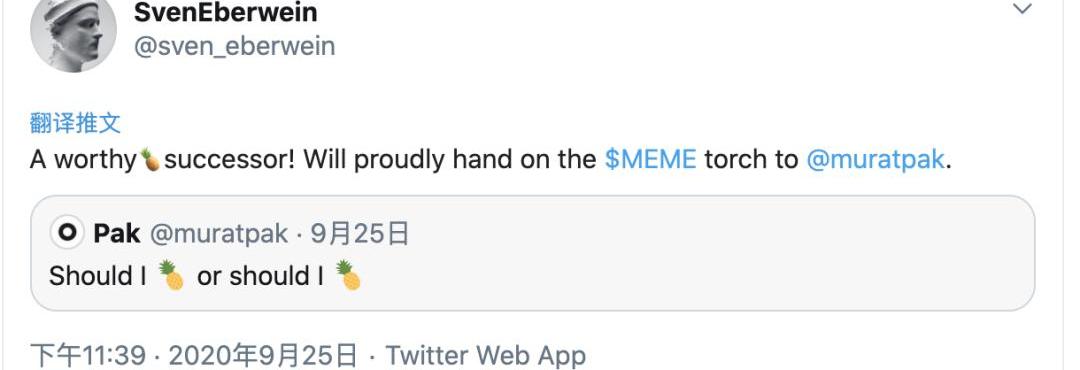This screenshot has height=370, width=1080.
Task: Click 翻译推文 to translate the tweet
Action: click(x=75, y=123)
